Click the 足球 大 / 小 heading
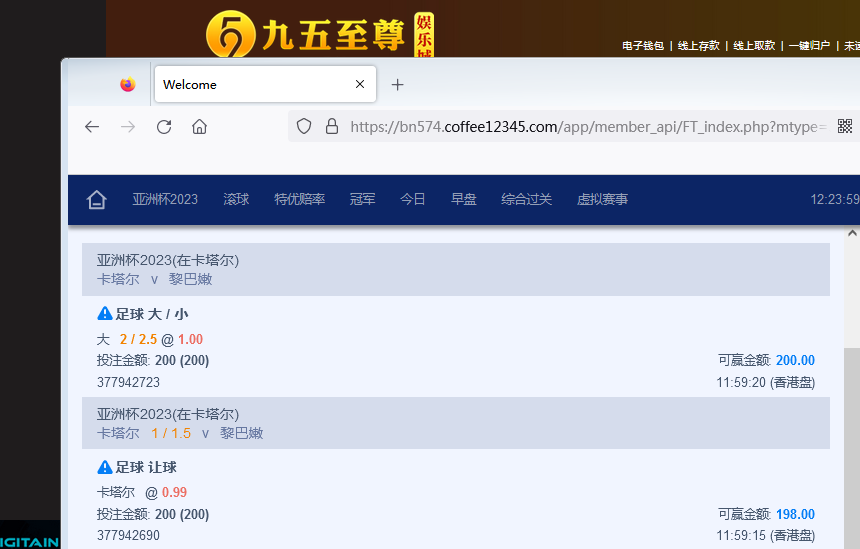Viewport: 860px width, 549px height. click(x=152, y=314)
